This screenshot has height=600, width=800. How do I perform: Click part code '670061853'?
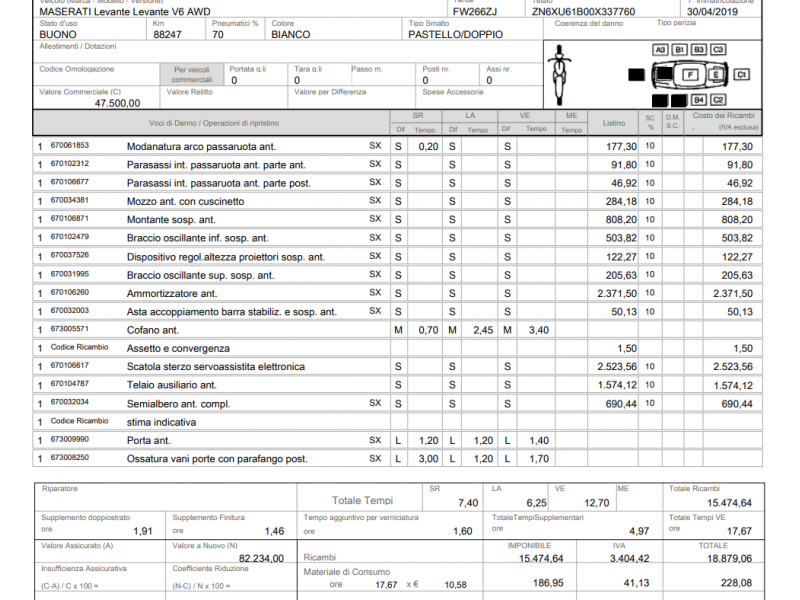tap(70, 145)
